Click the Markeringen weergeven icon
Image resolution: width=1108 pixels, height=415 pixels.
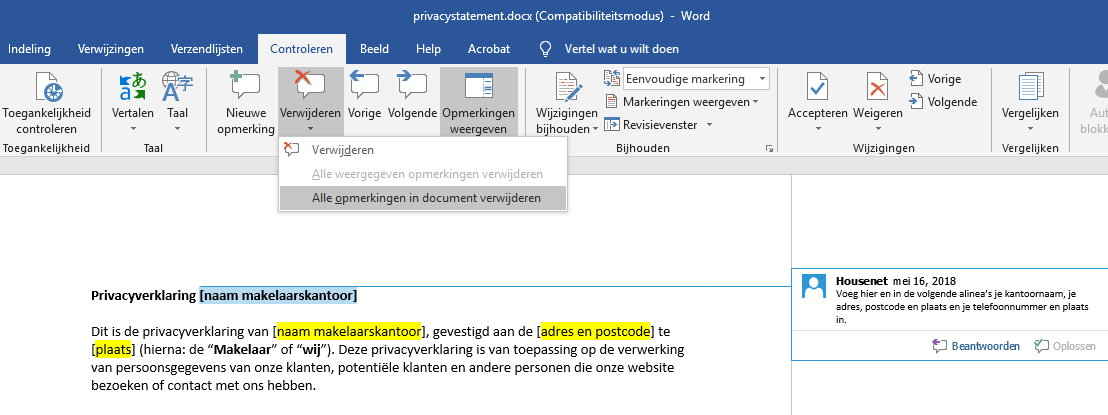coord(611,102)
